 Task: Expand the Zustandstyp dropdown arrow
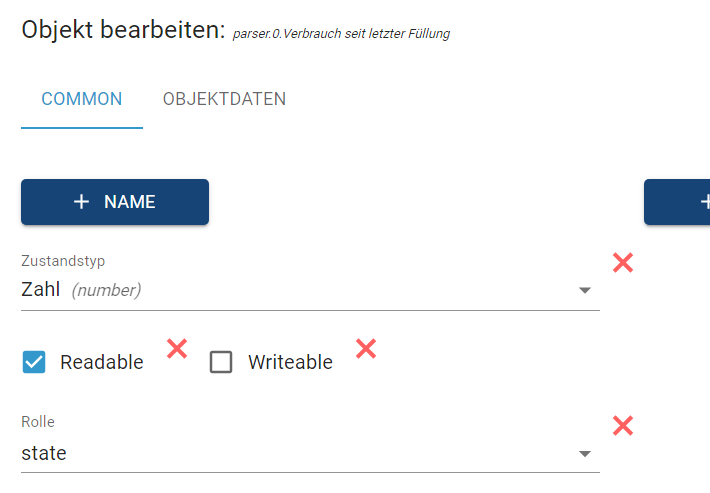click(585, 291)
